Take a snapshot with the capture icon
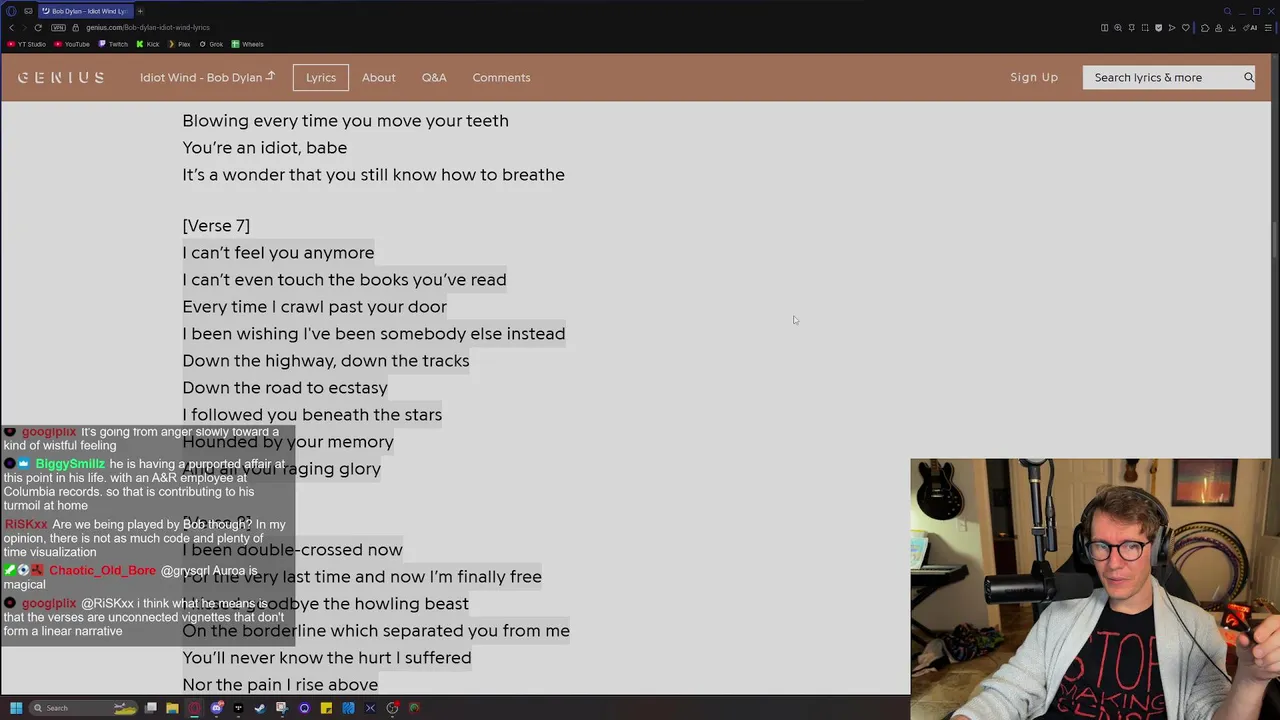Screen dimensions: 1280x720 (x=1145, y=28)
